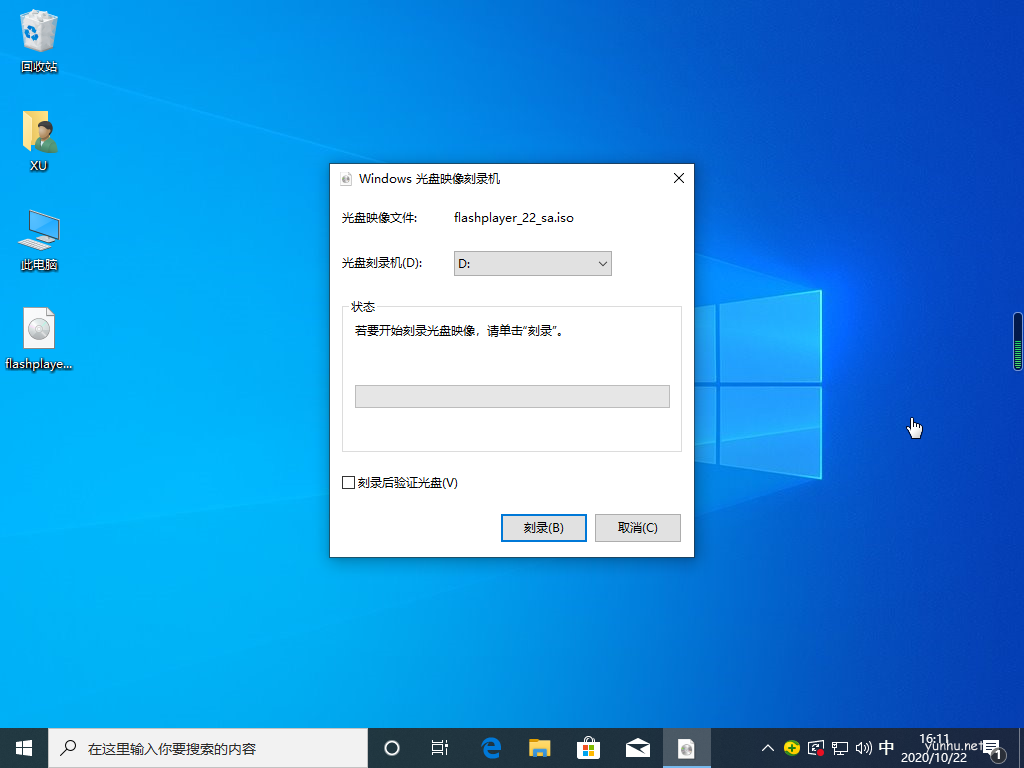Click the taskbar search input box
This screenshot has height=768, width=1024.
[208, 748]
